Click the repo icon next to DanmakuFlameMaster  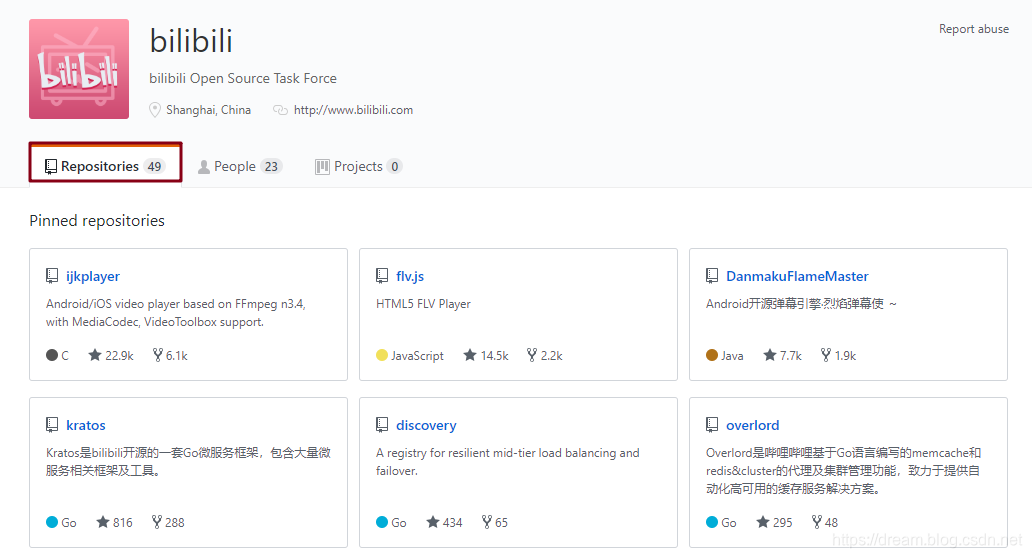pos(711,276)
